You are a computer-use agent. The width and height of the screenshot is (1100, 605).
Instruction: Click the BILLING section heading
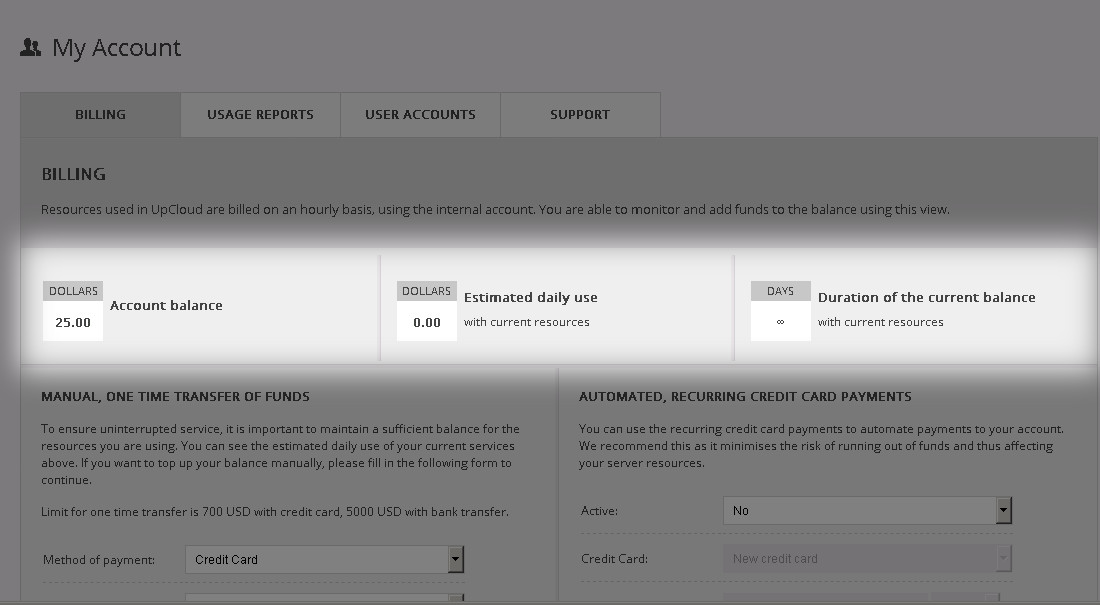tap(73, 174)
